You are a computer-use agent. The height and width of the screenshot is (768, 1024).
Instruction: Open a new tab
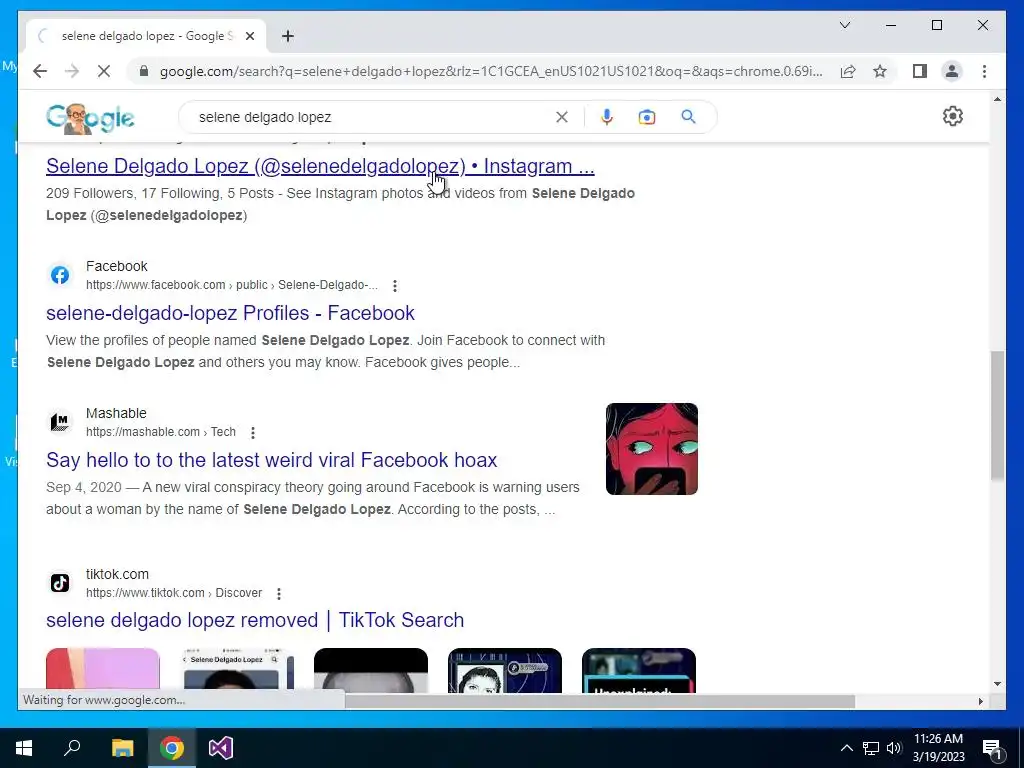tap(287, 36)
